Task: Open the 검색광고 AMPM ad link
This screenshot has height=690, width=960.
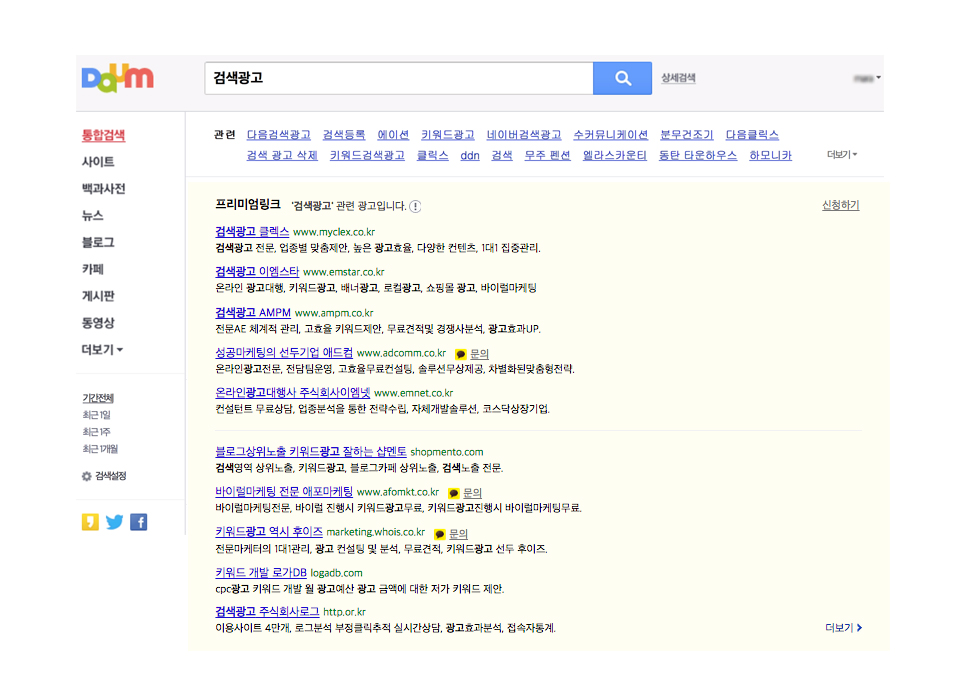Action: [253, 312]
